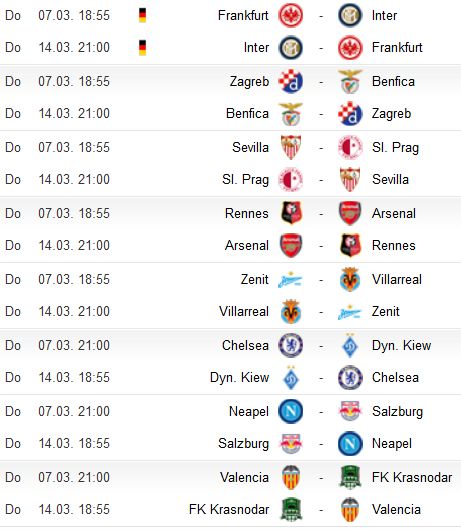
Task: Click Chelsea crest in the 07.03. home match
Action: (x=290, y=345)
